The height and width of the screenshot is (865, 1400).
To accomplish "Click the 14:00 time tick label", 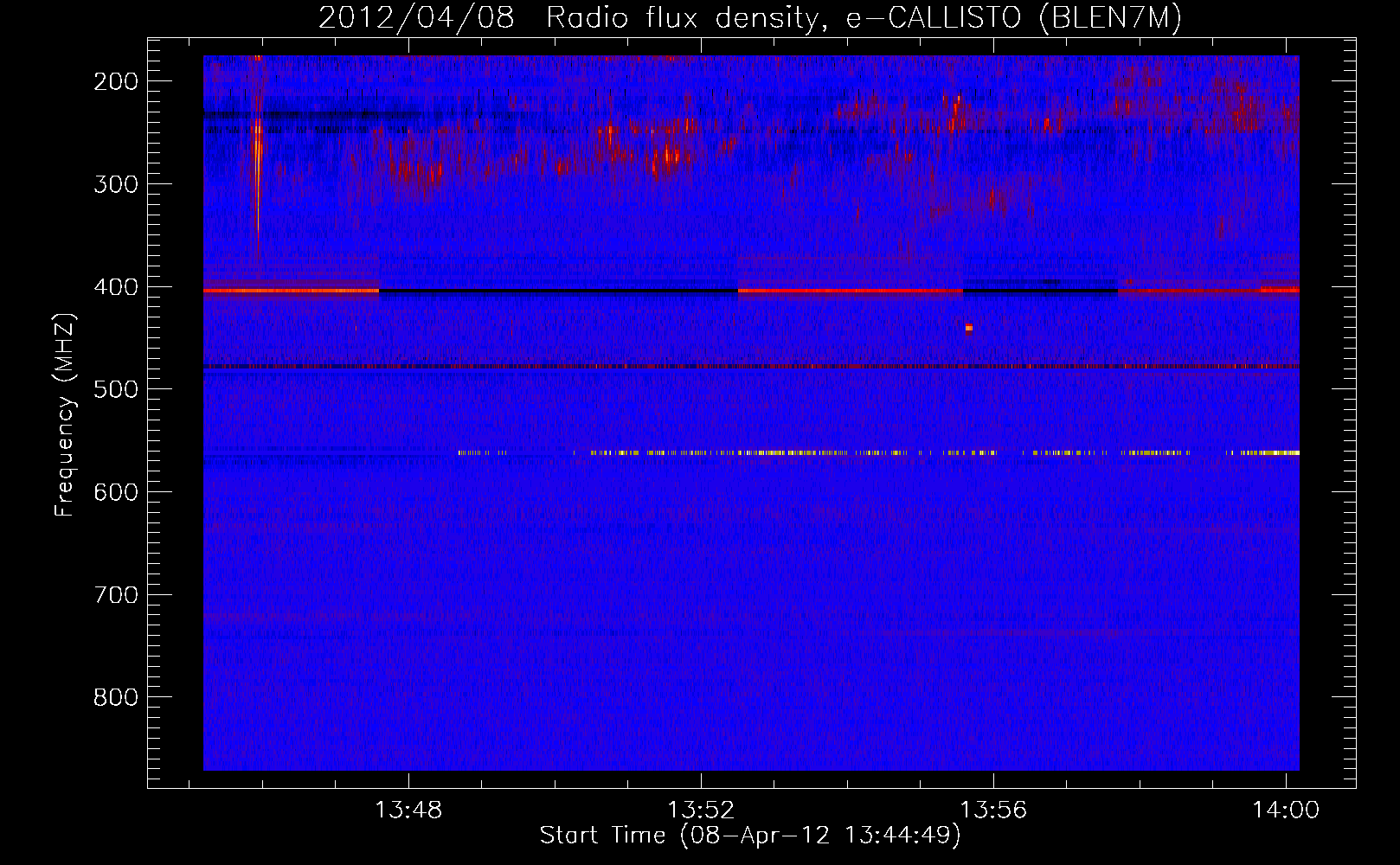I will tap(1286, 810).
